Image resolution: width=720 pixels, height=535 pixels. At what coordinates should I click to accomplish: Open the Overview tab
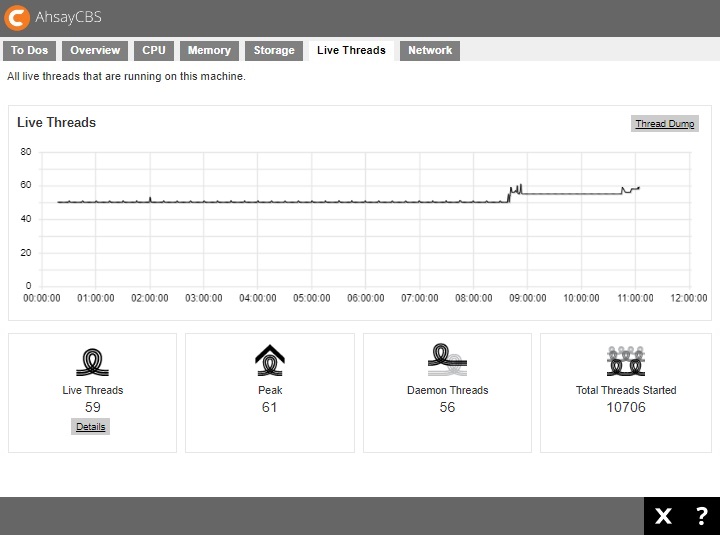point(95,50)
